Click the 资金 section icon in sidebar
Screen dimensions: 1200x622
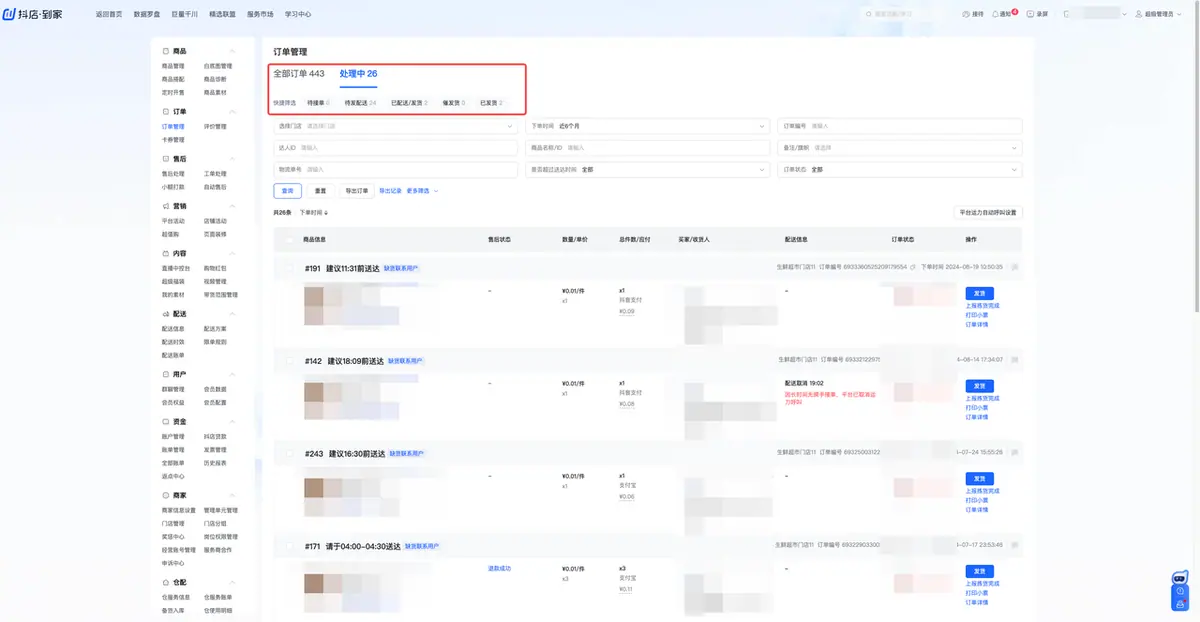[x=166, y=422]
